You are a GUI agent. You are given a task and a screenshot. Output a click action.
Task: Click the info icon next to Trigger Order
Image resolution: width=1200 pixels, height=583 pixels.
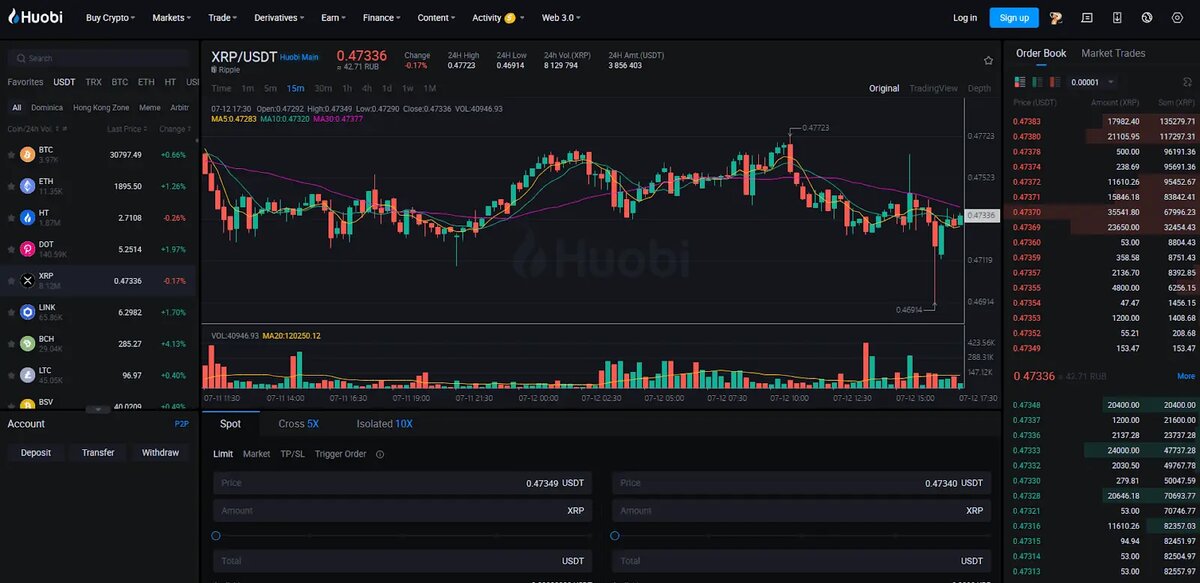[x=380, y=454]
